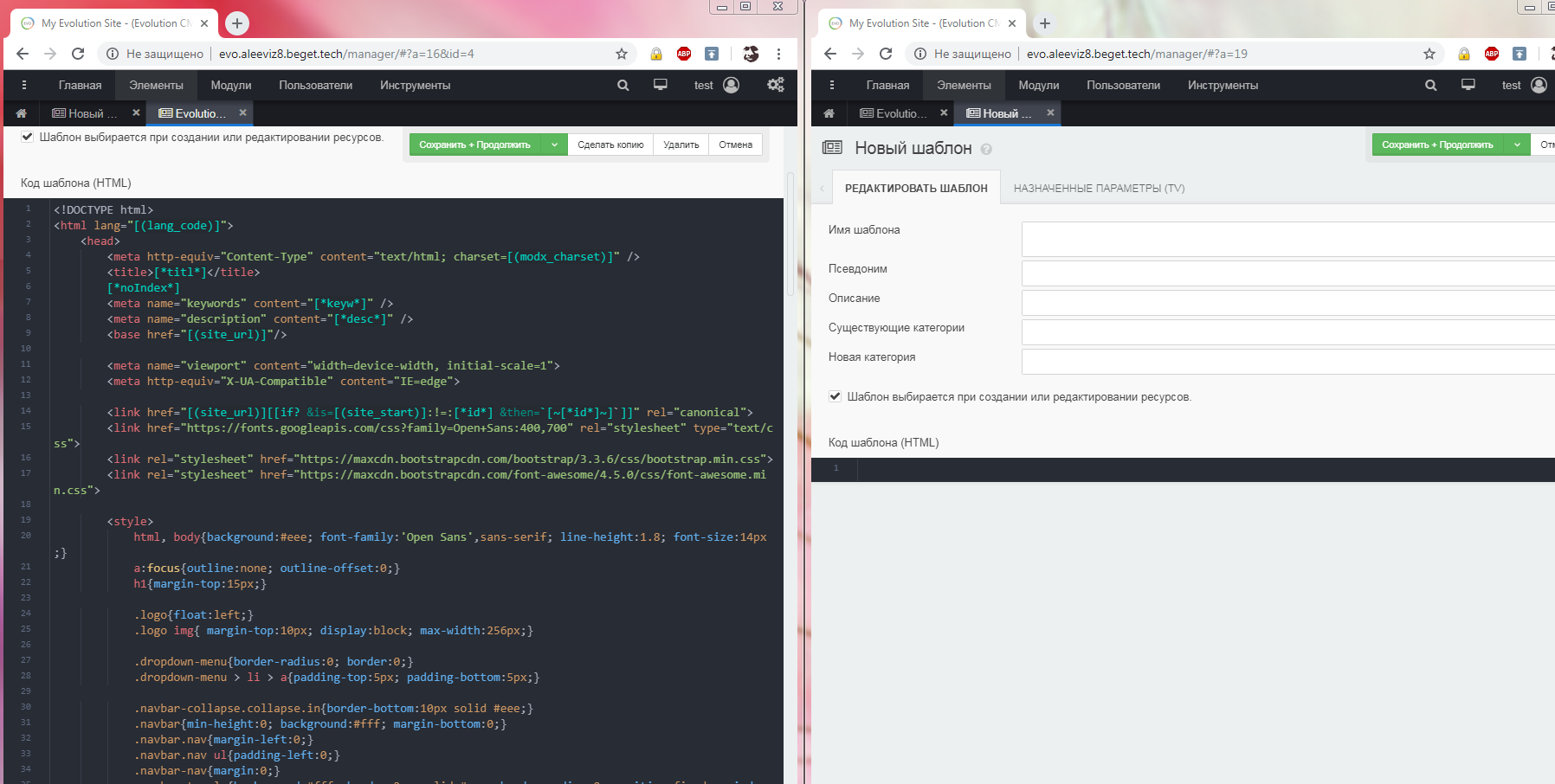Click the Adblock Plus extension icon

click(x=683, y=53)
